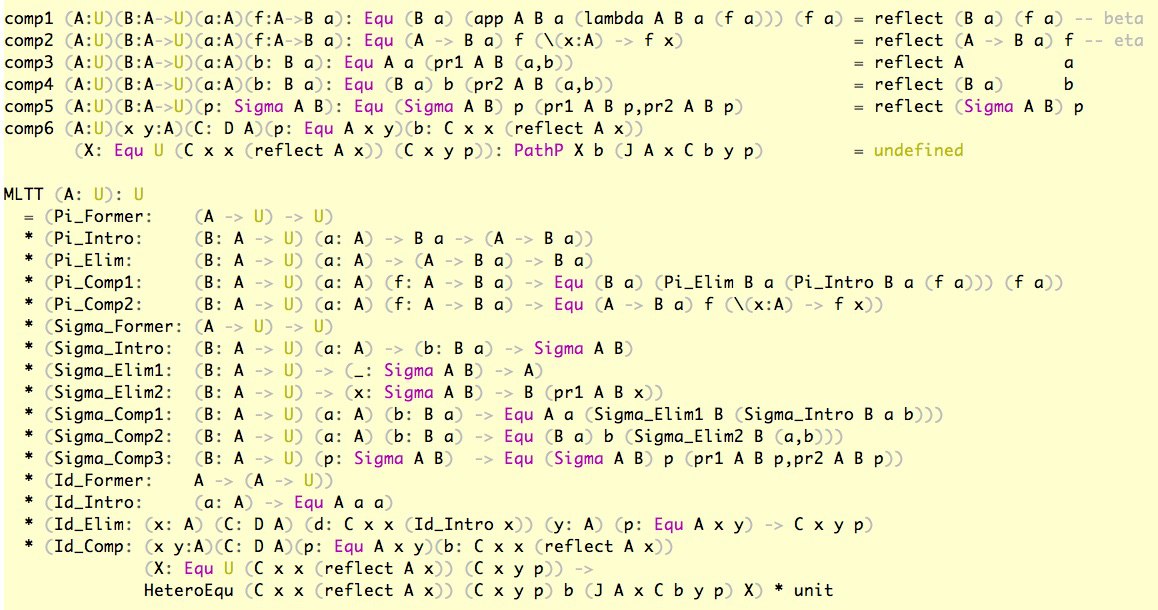The height and width of the screenshot is (610, 1158).
Task: Click the comp2 definition name
Action: 29,41
